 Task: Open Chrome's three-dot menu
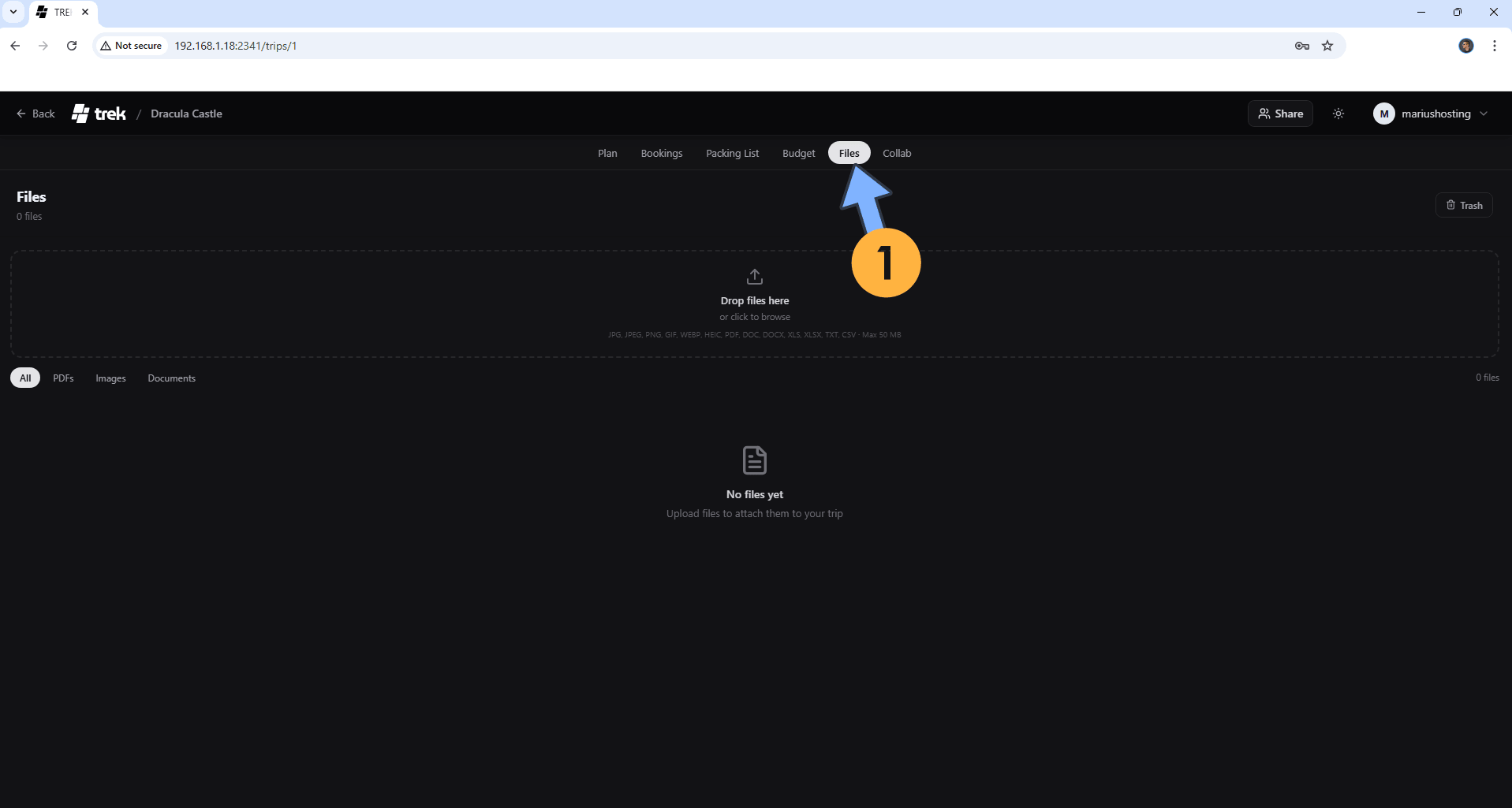point(1493,46)
